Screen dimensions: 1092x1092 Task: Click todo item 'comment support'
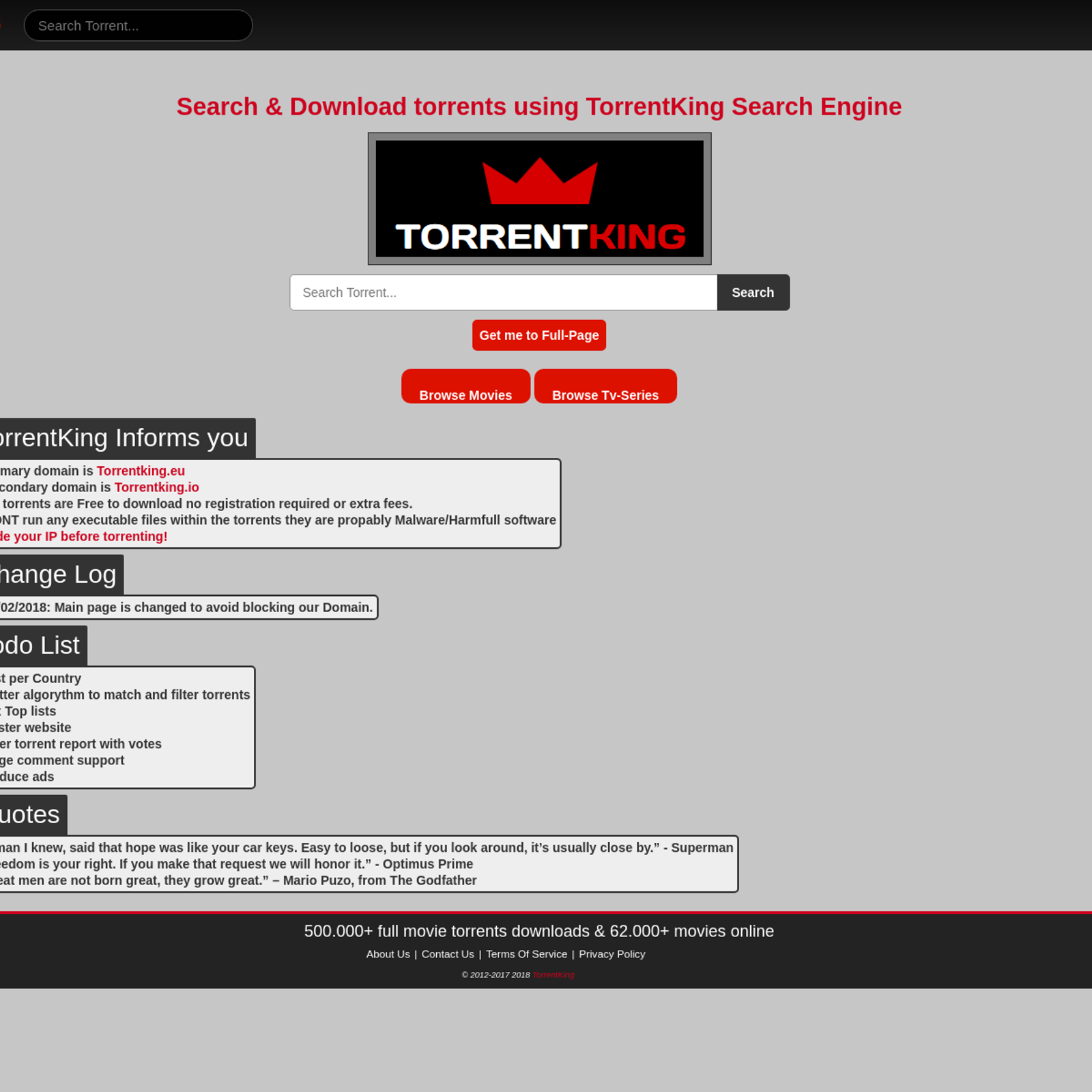[x=62, y=760]
